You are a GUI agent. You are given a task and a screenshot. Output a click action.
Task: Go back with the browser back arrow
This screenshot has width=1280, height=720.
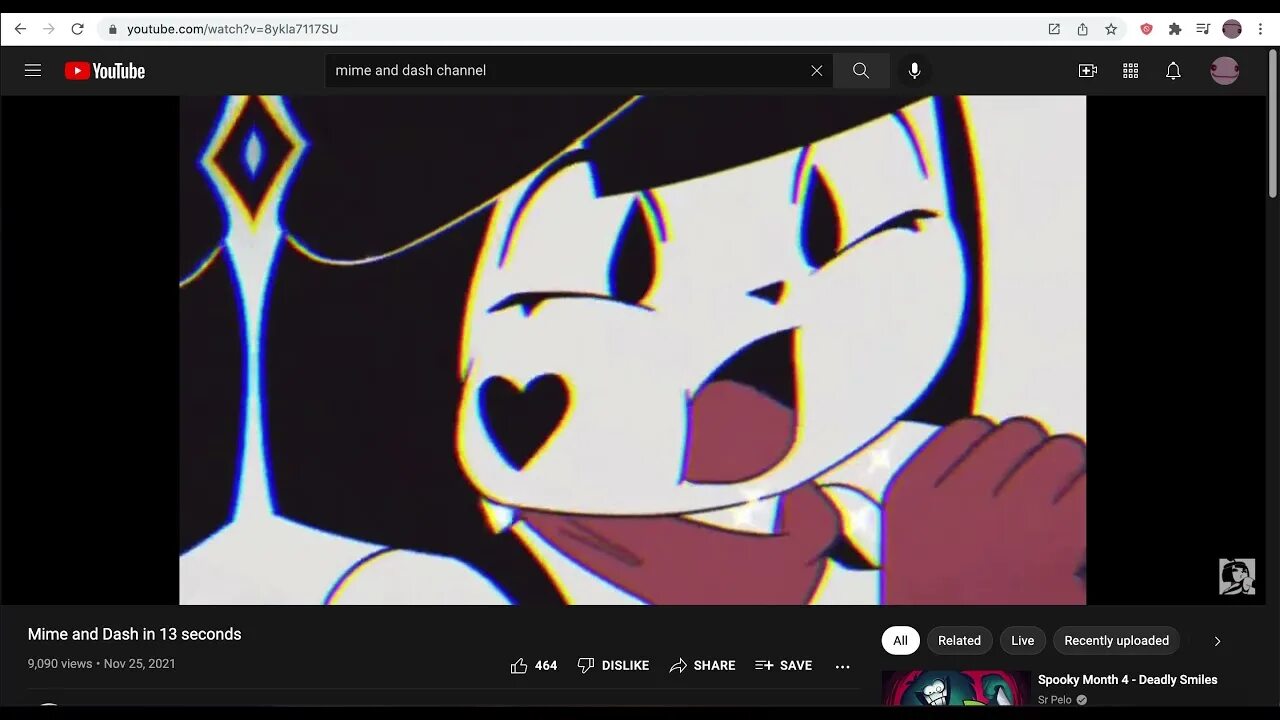20,29
